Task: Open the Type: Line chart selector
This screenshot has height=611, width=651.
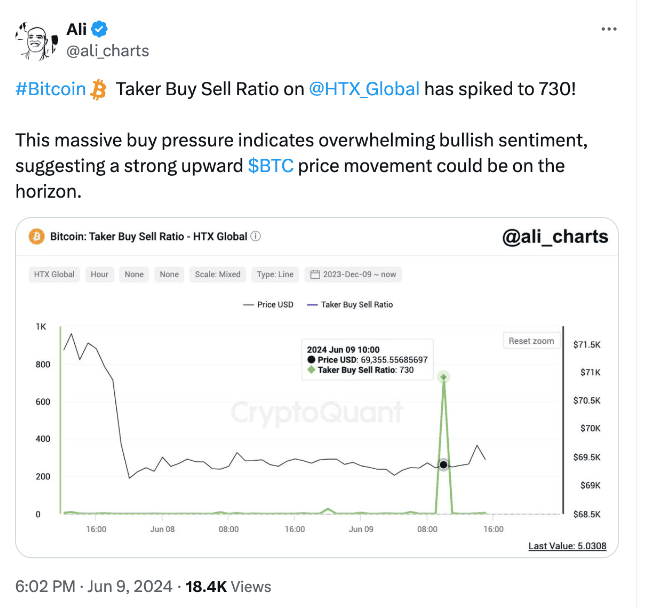Action: pos(275,274)
